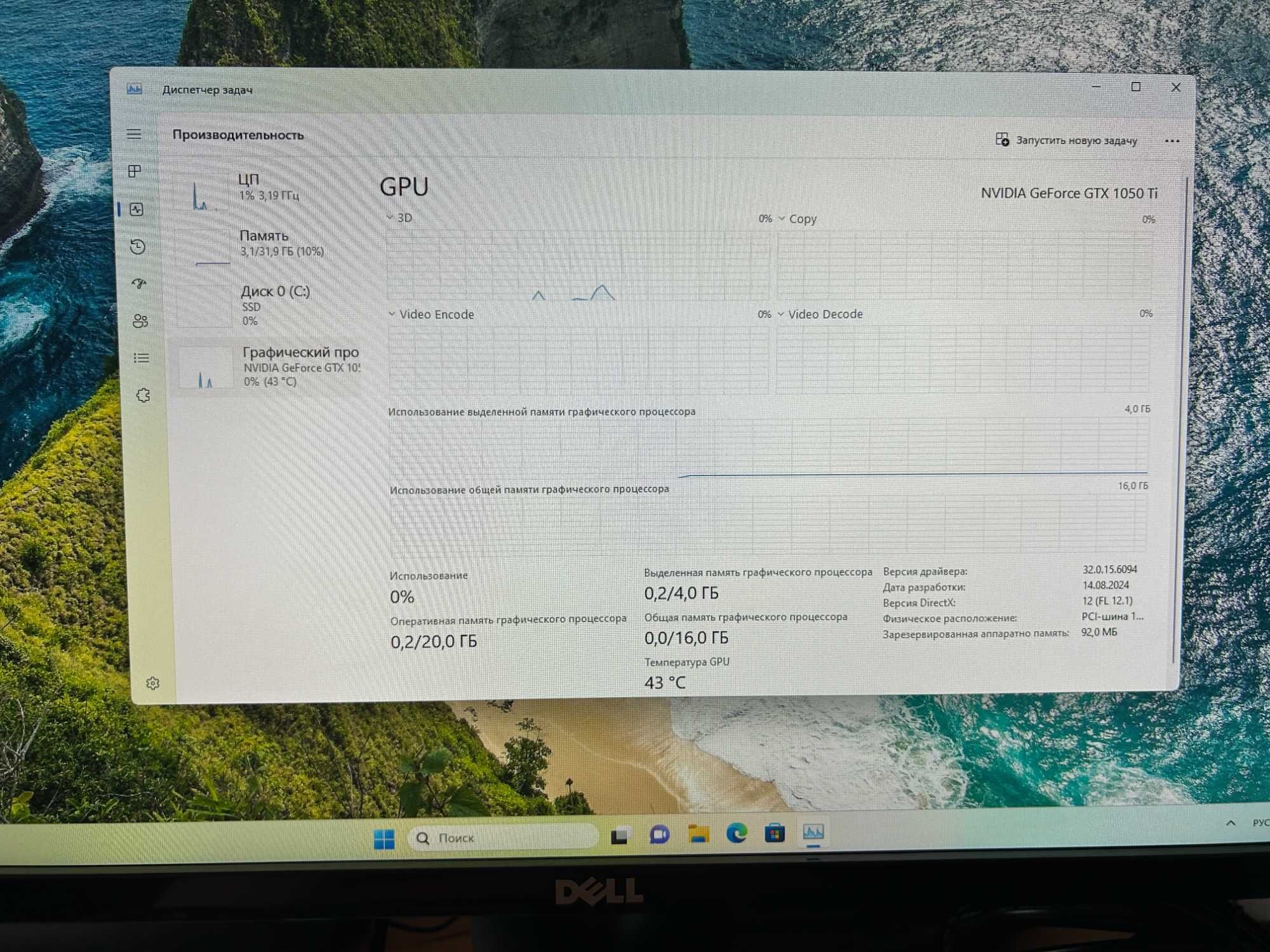Show hidden system tray icons

tap(1231, 823)
